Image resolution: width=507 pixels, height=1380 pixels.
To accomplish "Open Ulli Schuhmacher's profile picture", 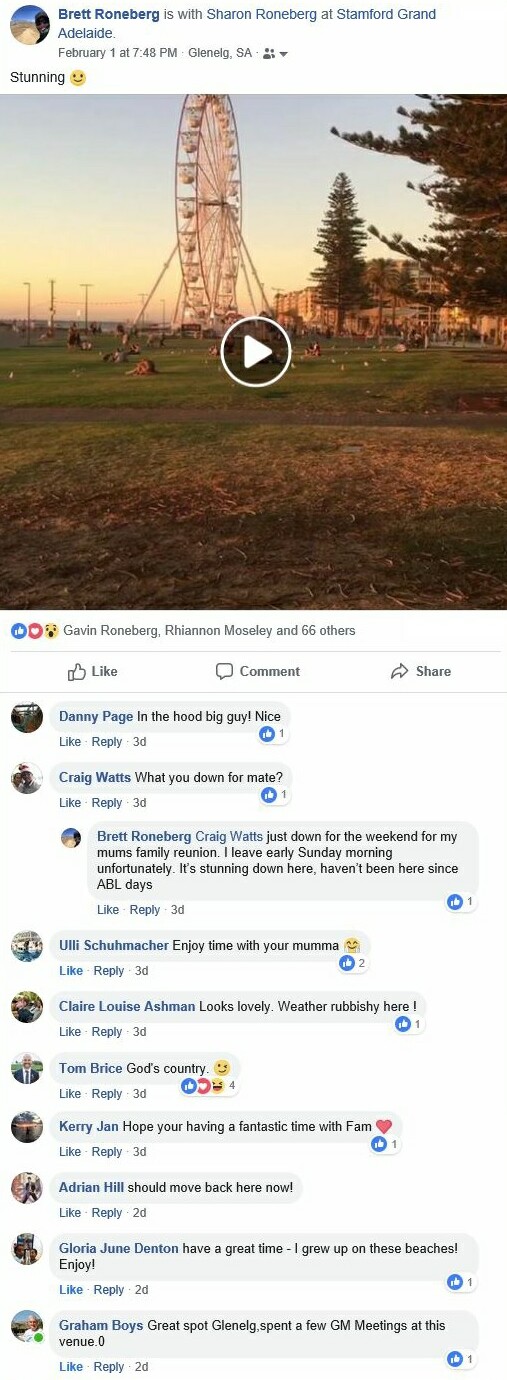I will pos(27,946).
